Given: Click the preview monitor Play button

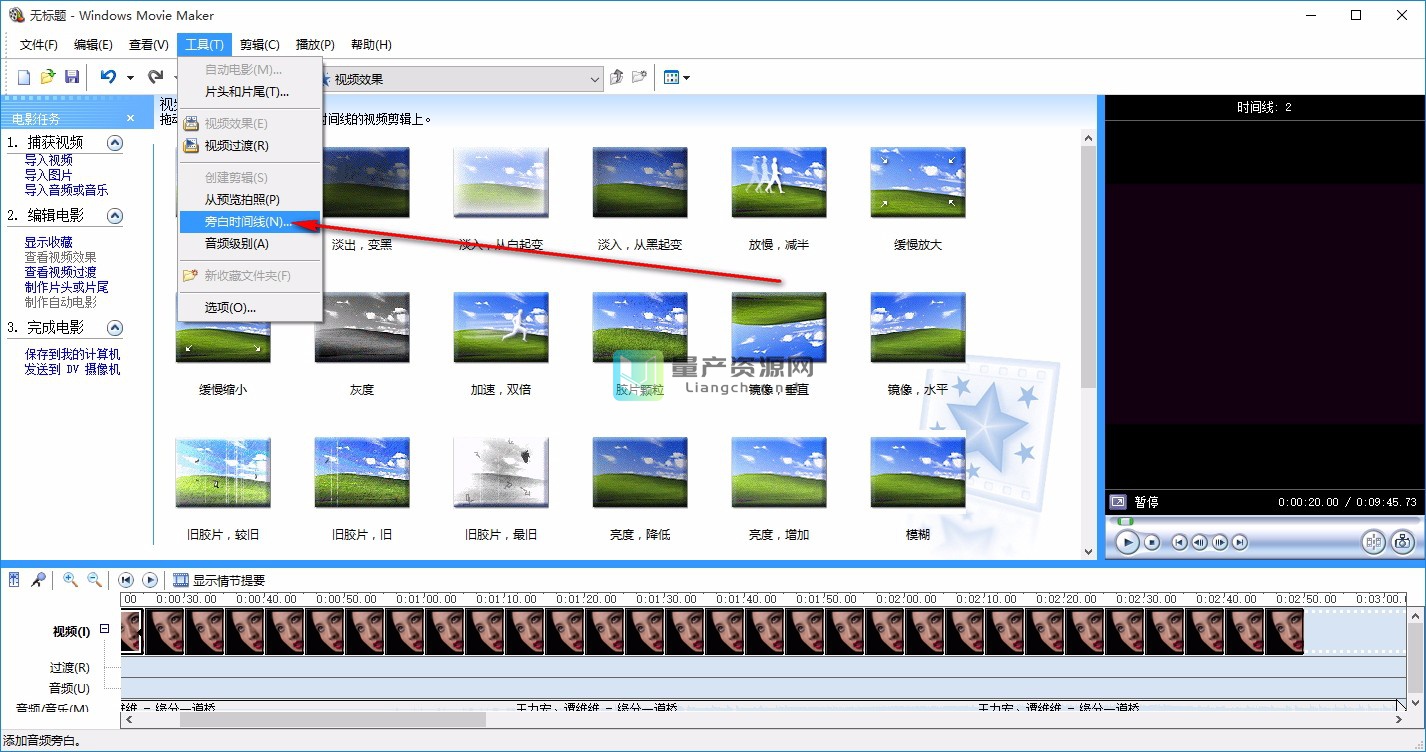Looking at the screenshot, I should 1127,542.
